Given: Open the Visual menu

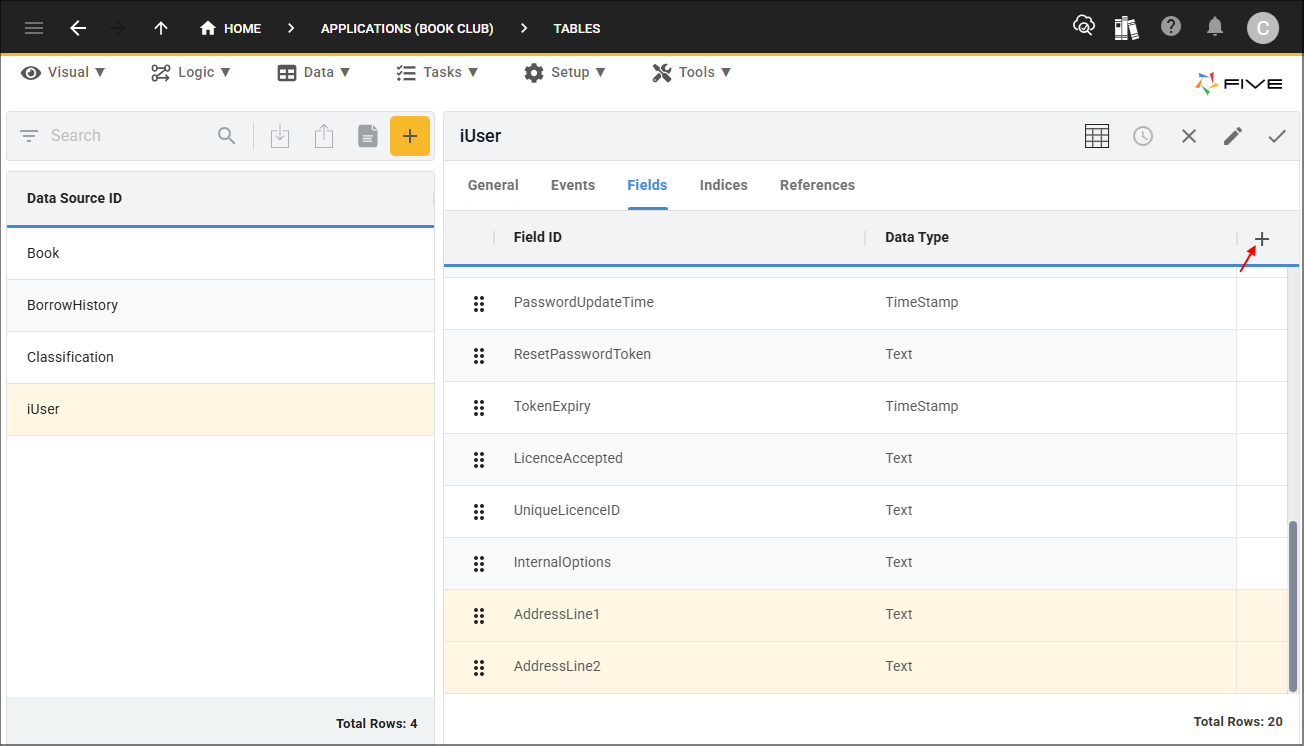Looking at the screenshot, I should 63,72.
